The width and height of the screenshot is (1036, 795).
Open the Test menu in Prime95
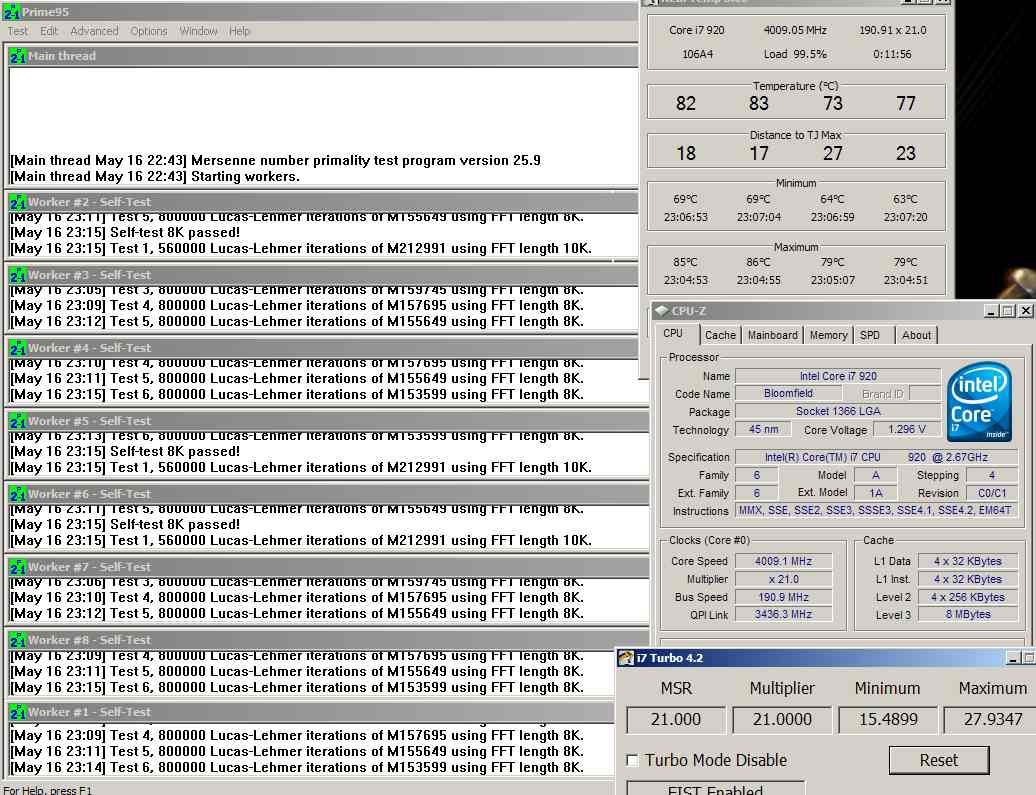point(18,31)
